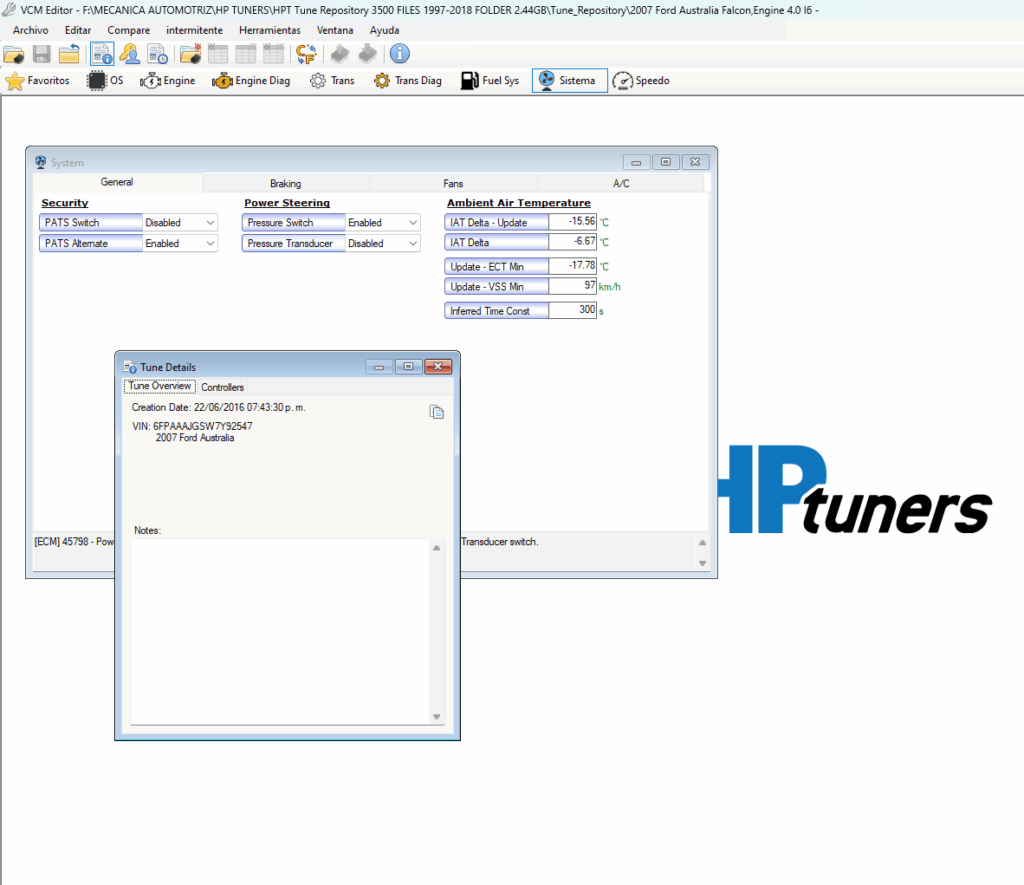1024x885 pixels.
Task: Click the IAT Delta label button
Action: coord(496,242)
